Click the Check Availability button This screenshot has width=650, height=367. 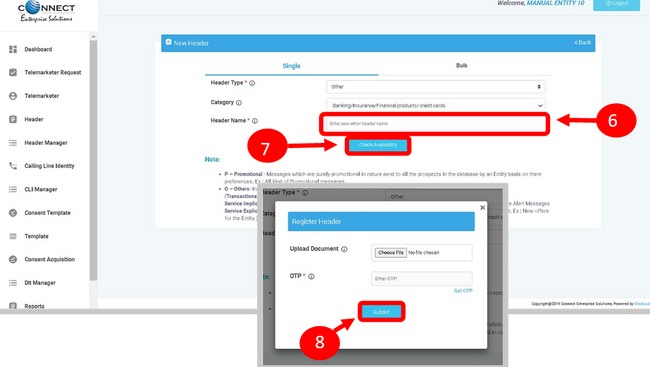(x=378, y=145)
